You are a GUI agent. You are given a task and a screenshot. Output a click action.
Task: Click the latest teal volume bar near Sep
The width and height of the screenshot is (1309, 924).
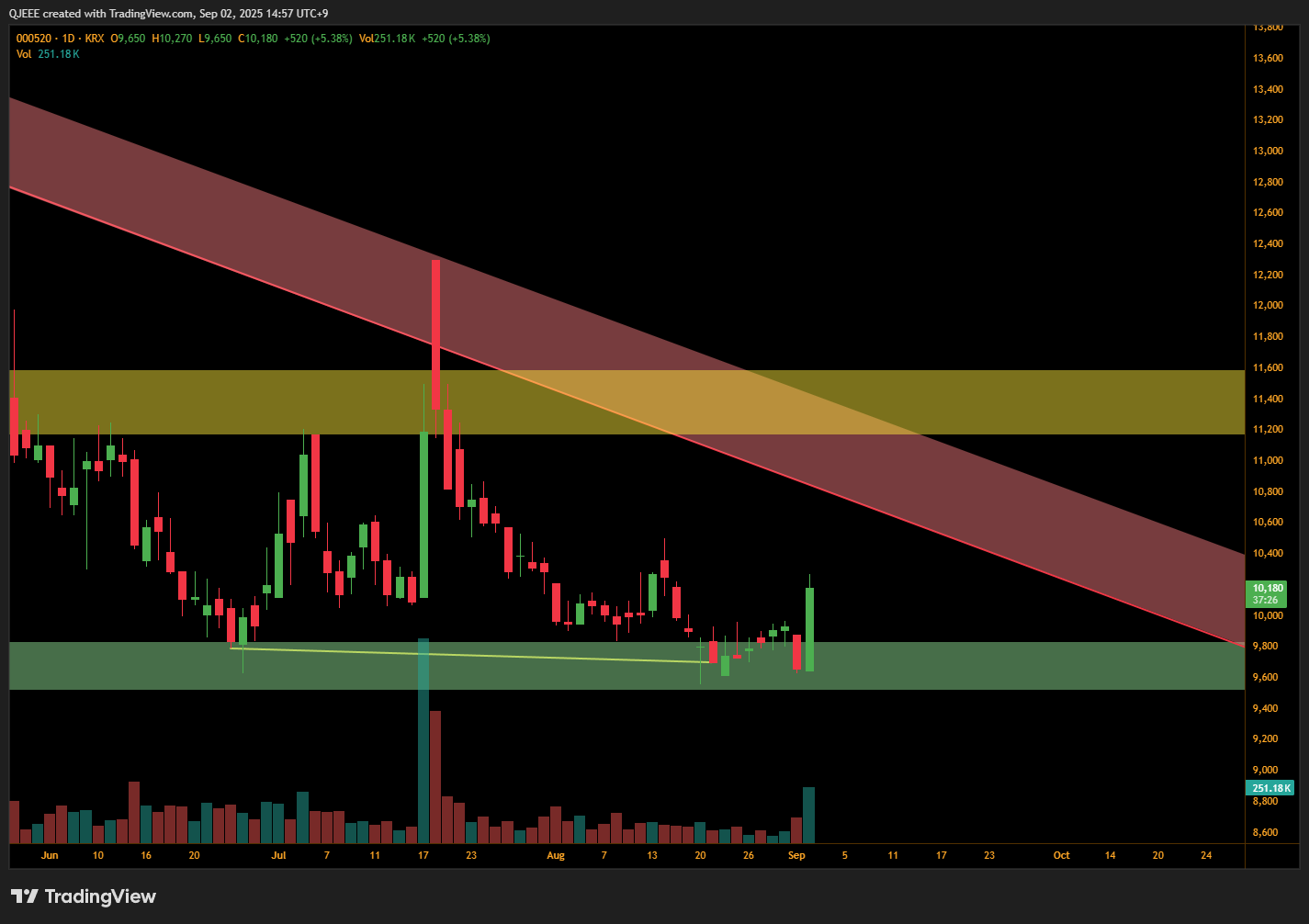tap(809, 815)
